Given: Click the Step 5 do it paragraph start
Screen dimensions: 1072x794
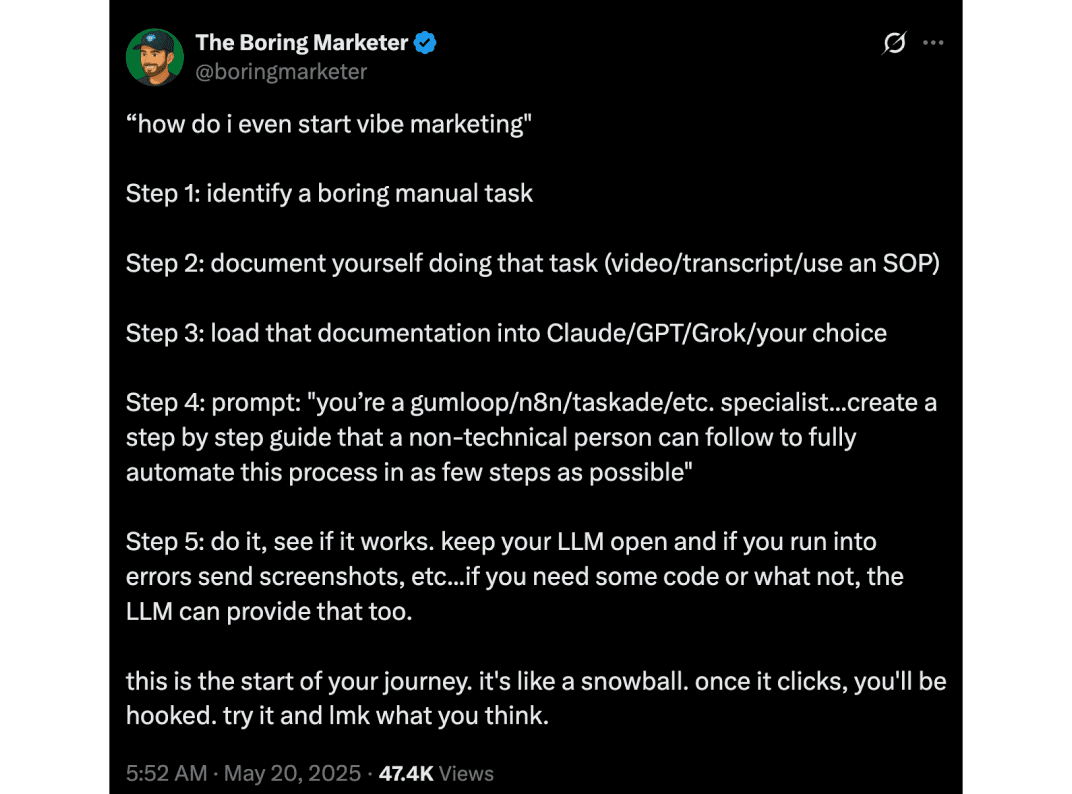Looking at the screenshot, I should (x=501, y=542).
